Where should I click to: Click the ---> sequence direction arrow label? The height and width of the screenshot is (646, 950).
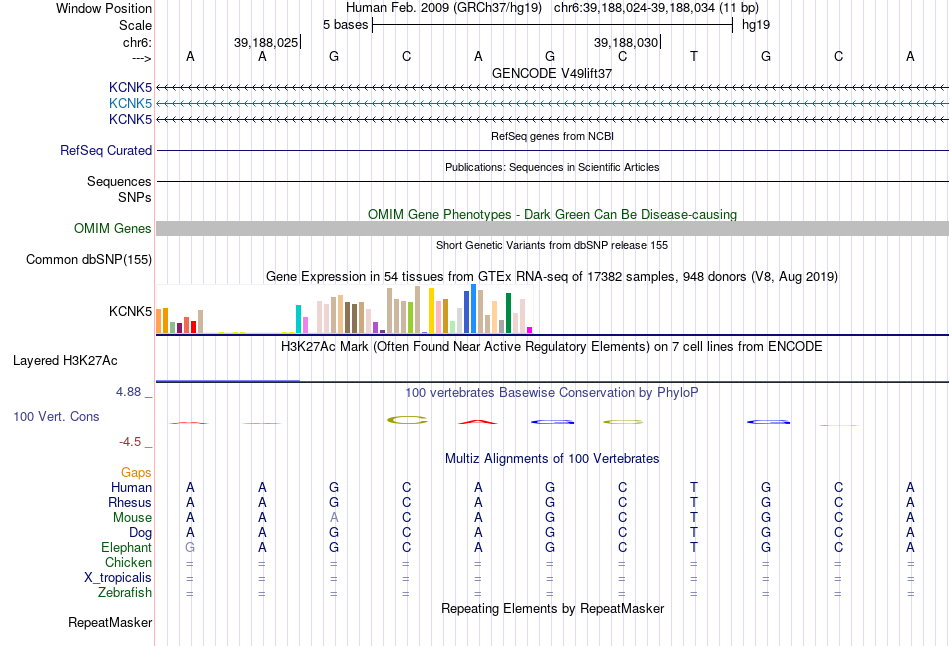(142, 58)
